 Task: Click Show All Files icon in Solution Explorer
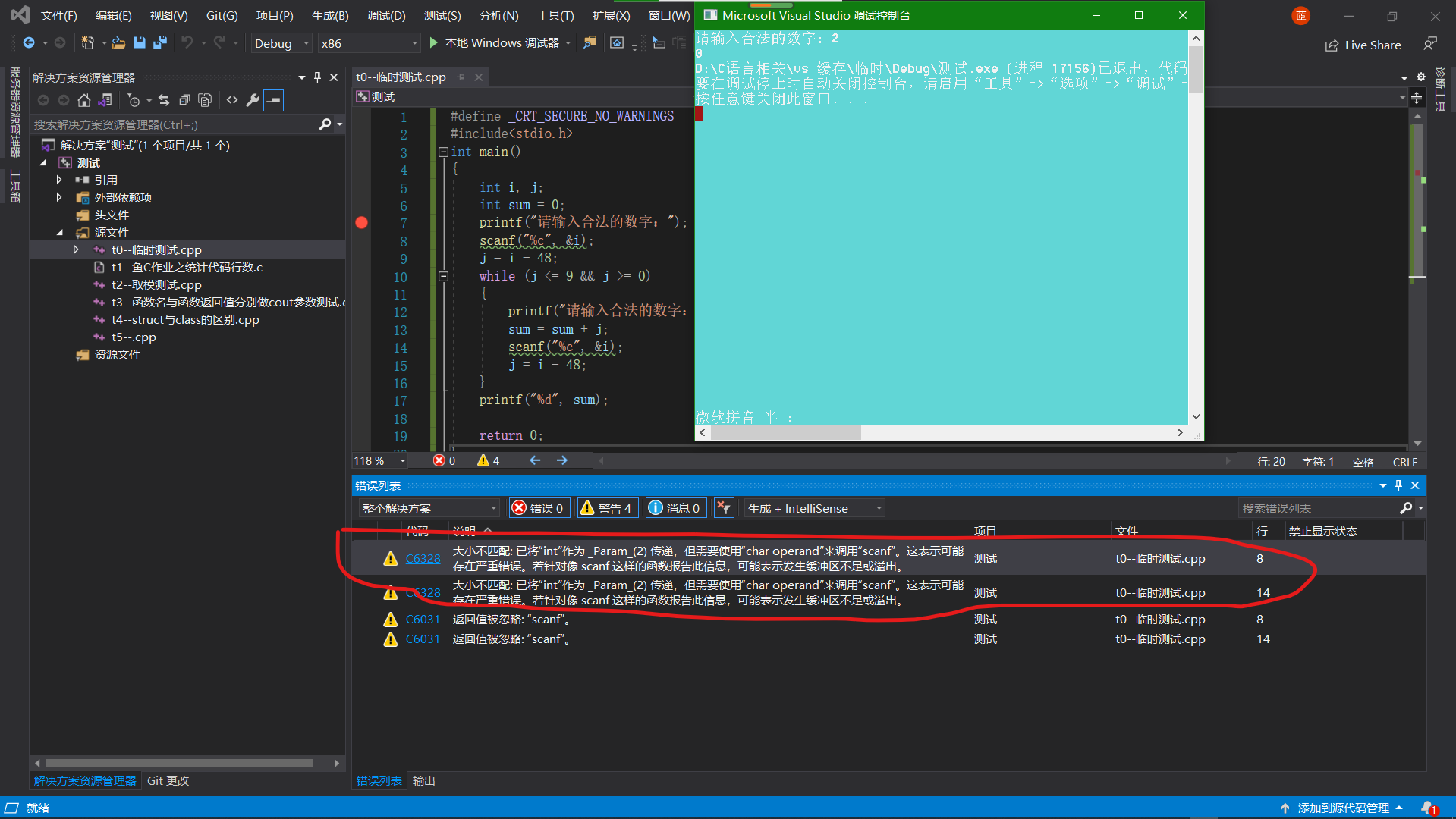[205, 100]
